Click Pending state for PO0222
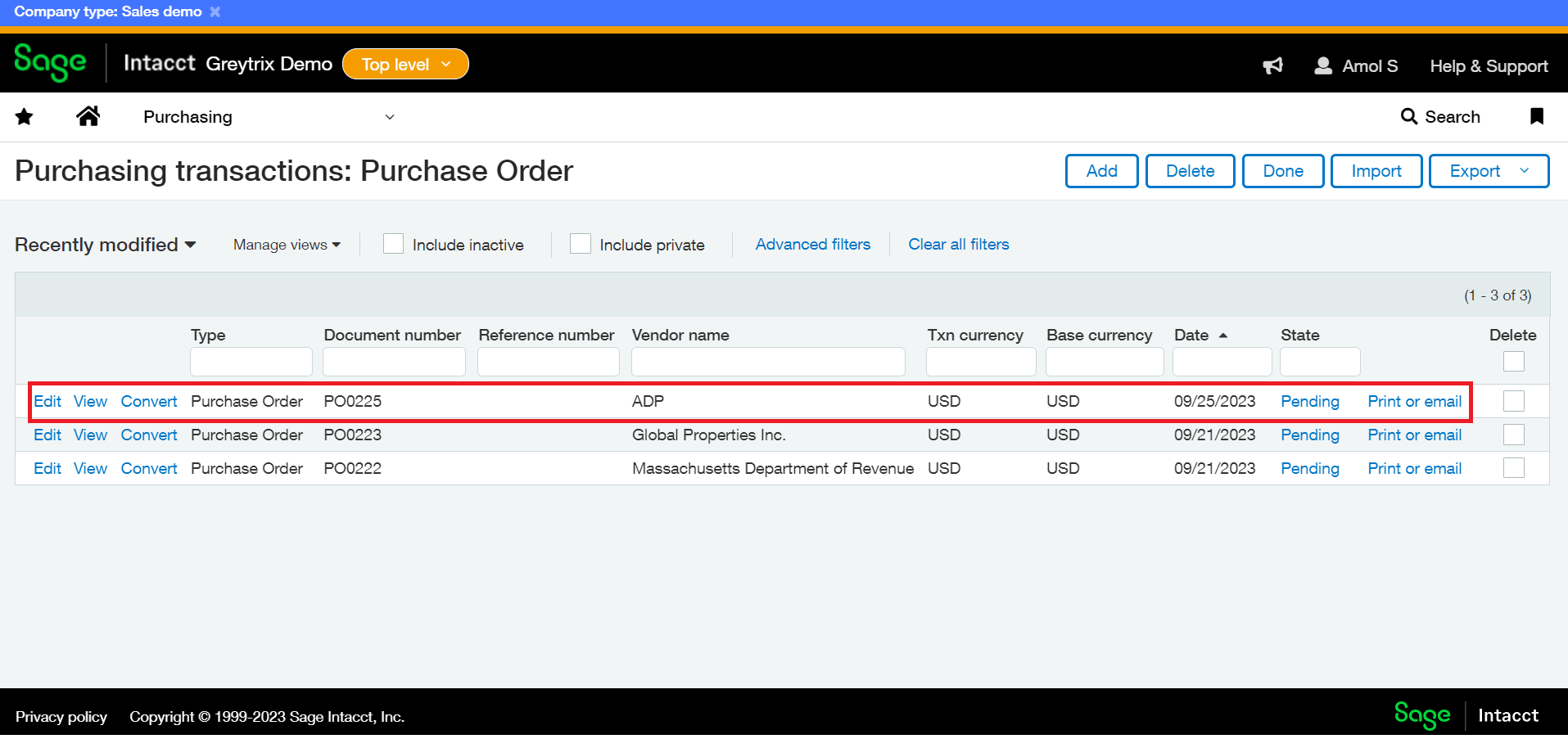Viewport: 1568px width, 739px height. pos(1310,468)
